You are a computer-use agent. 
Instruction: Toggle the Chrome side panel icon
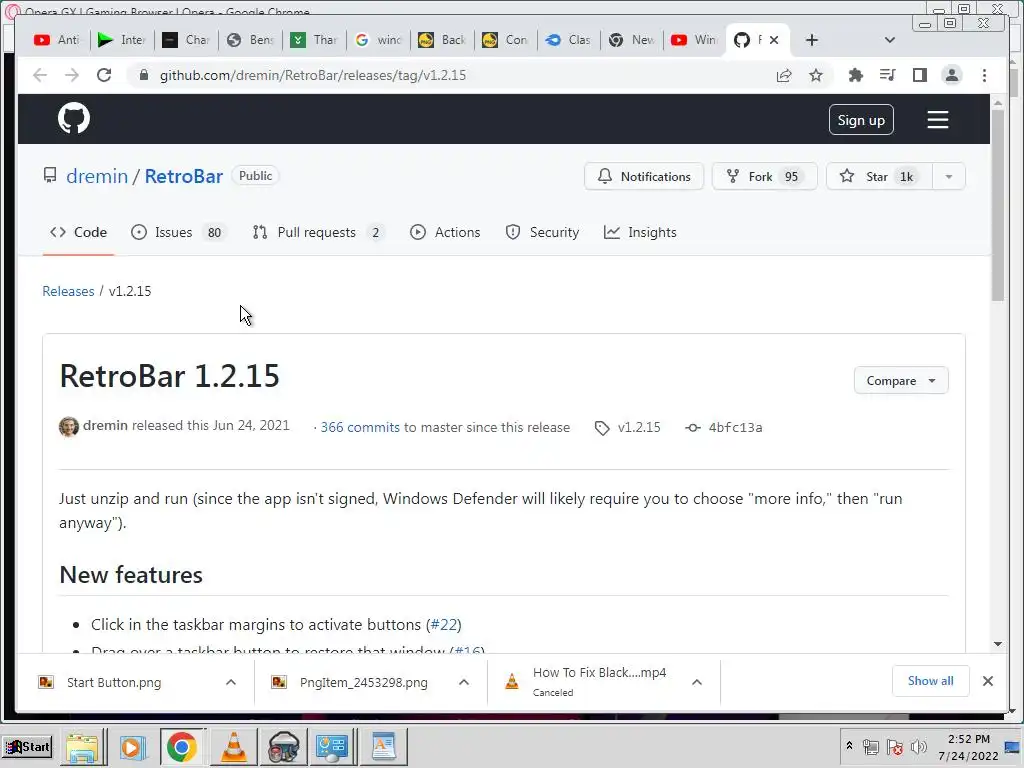pos(920,75)
